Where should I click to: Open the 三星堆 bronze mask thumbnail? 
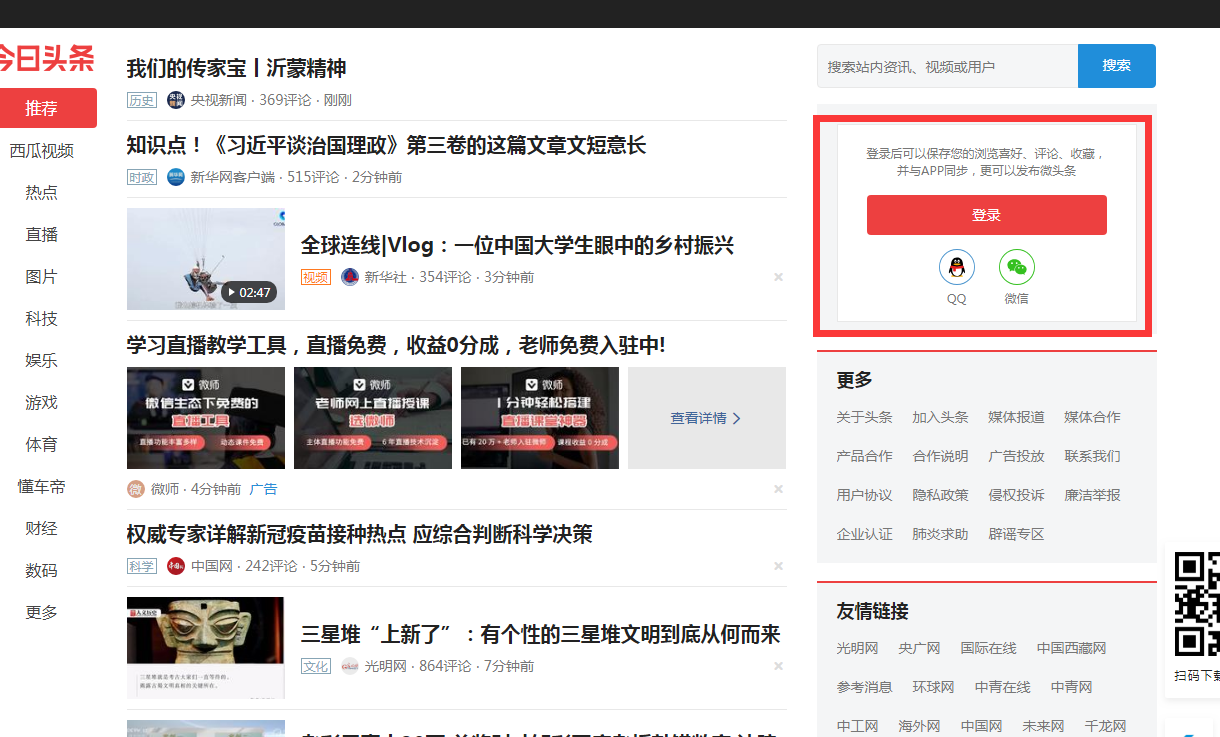(x=206, y=647)
